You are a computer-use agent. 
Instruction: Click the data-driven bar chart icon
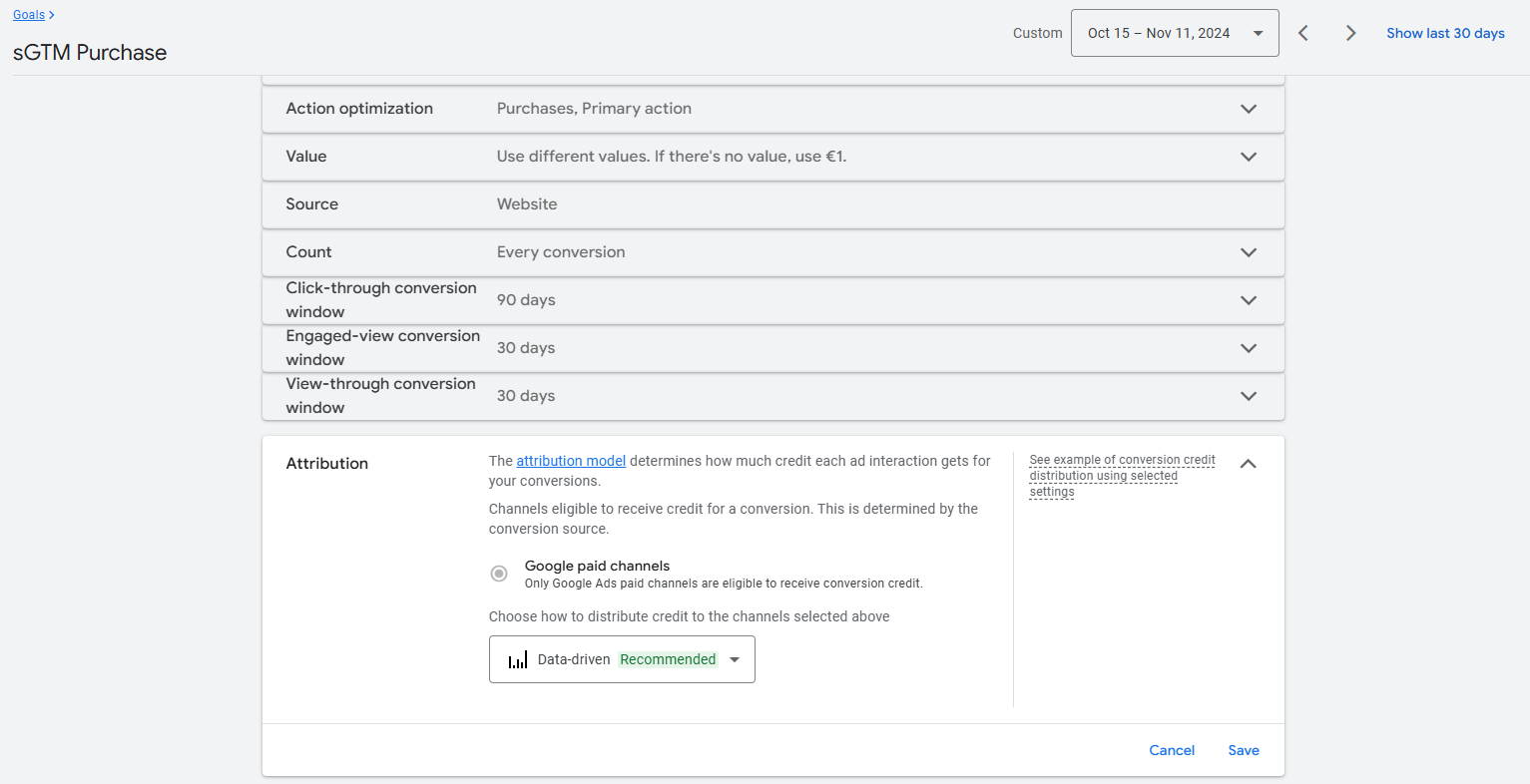tap(518, 660)
